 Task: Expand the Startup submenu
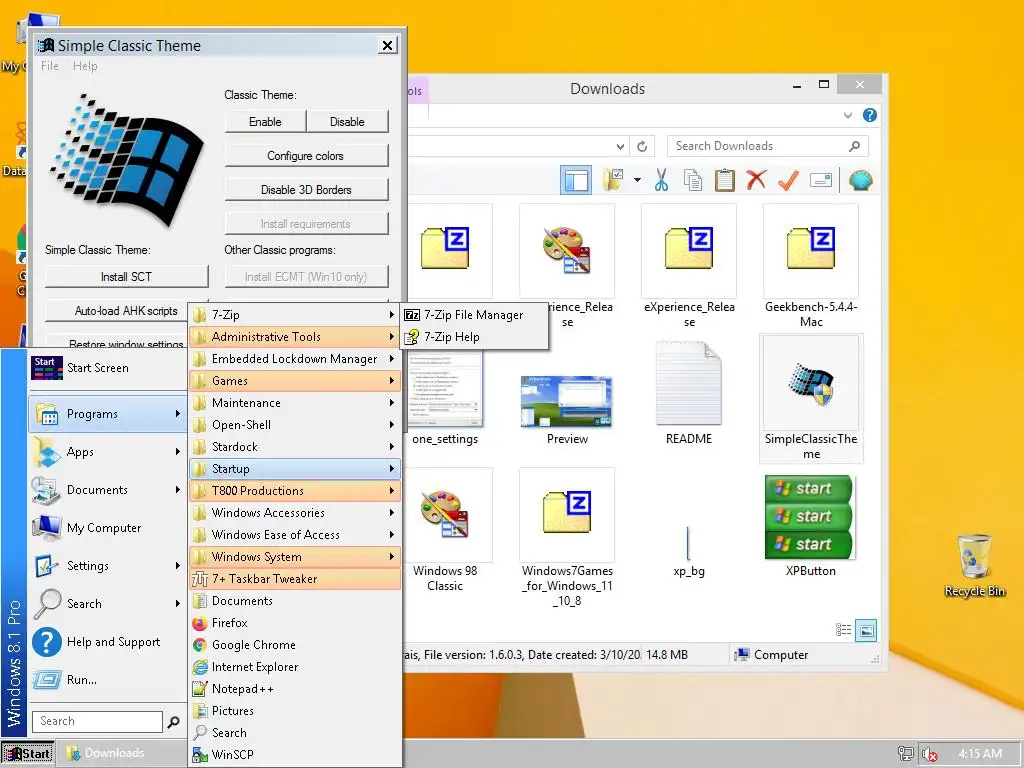295,469
